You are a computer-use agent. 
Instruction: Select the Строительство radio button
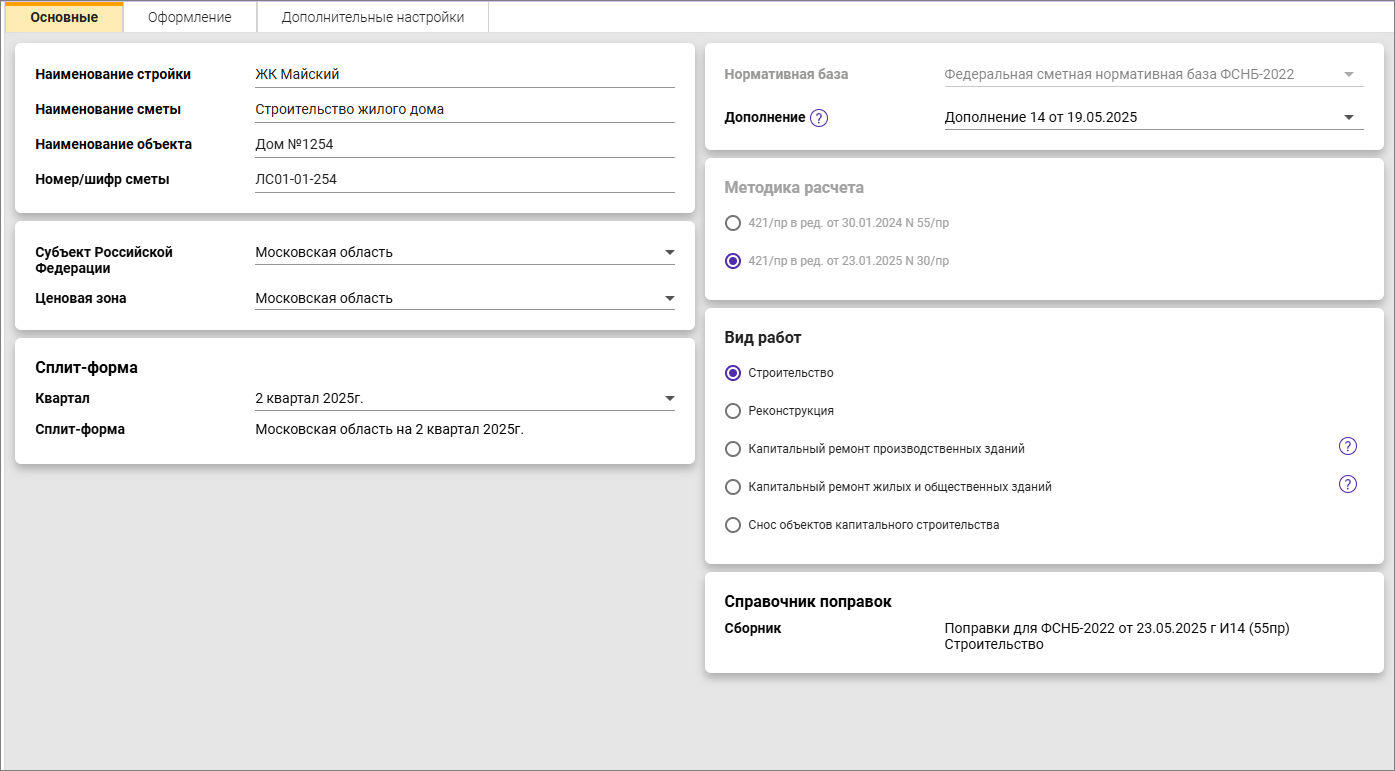tap(733, 373)
